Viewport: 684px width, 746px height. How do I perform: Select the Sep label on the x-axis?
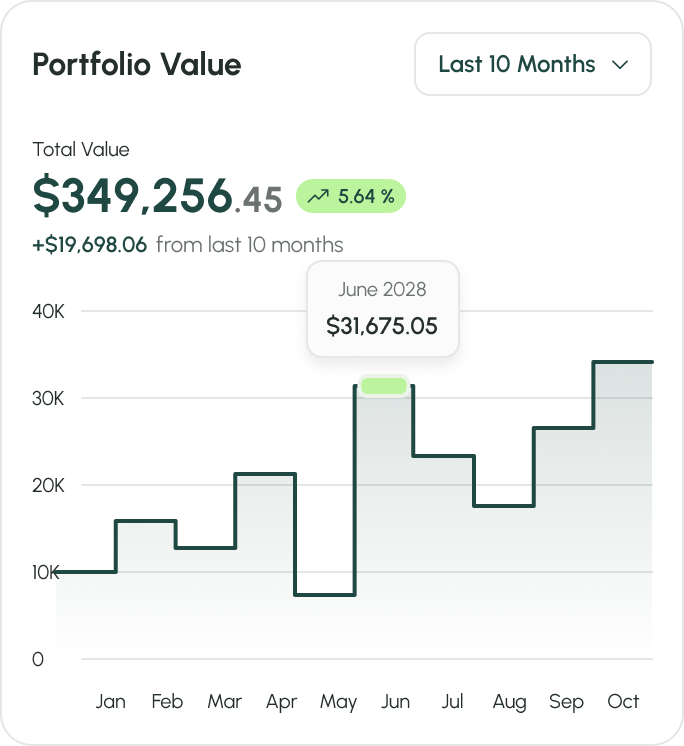(x=566, y=702)
